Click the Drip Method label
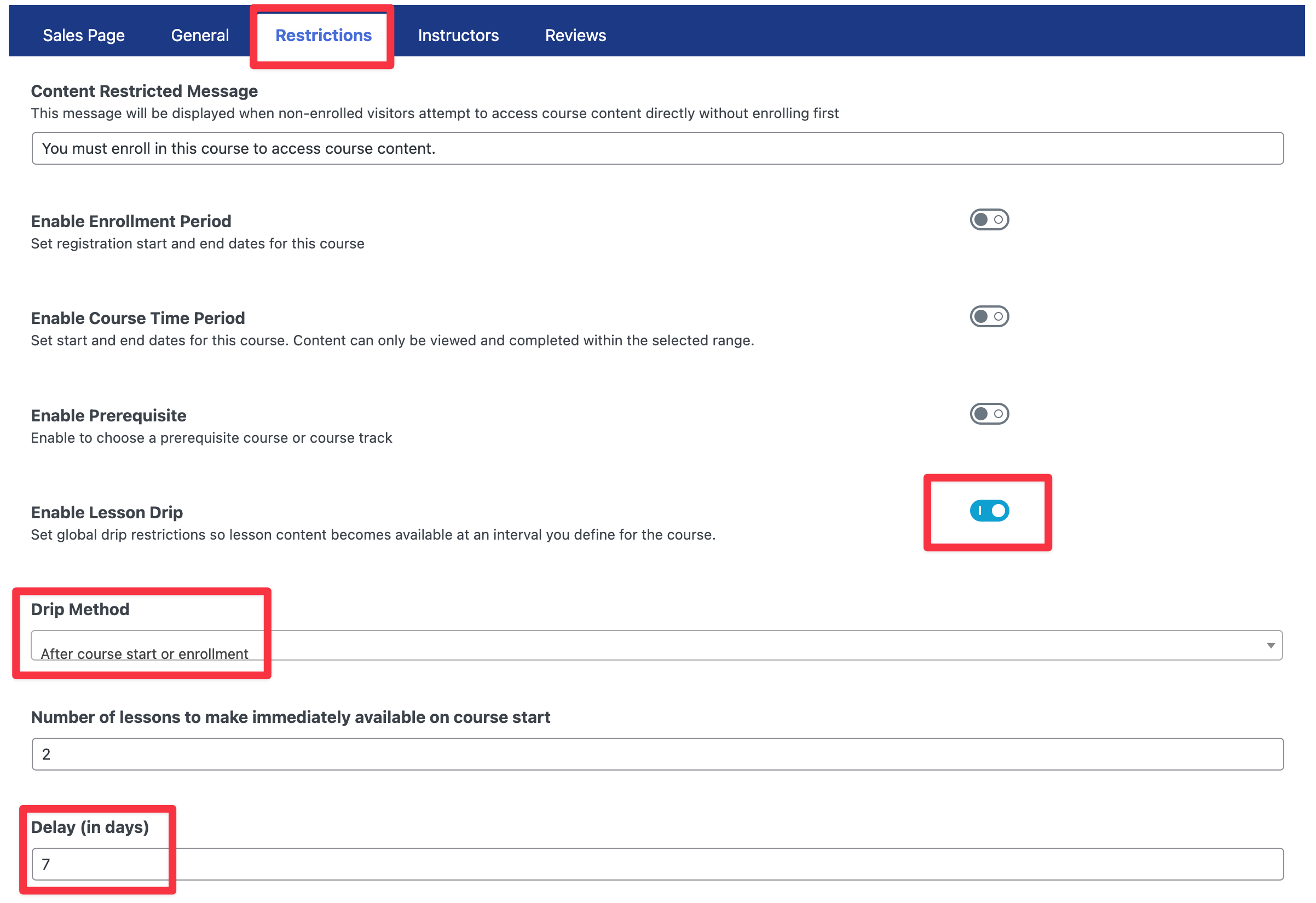This screenshot has width=1316, height=903. (x=80, y=609)
